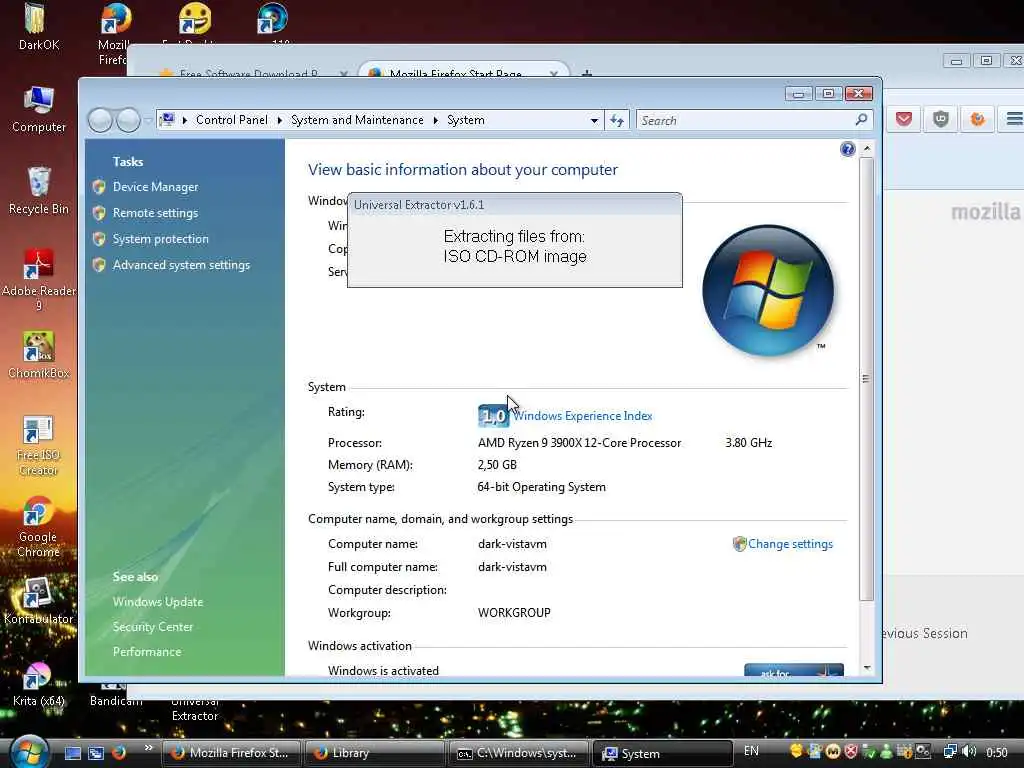Click the 1,0 rating score badge

(493, 416)
